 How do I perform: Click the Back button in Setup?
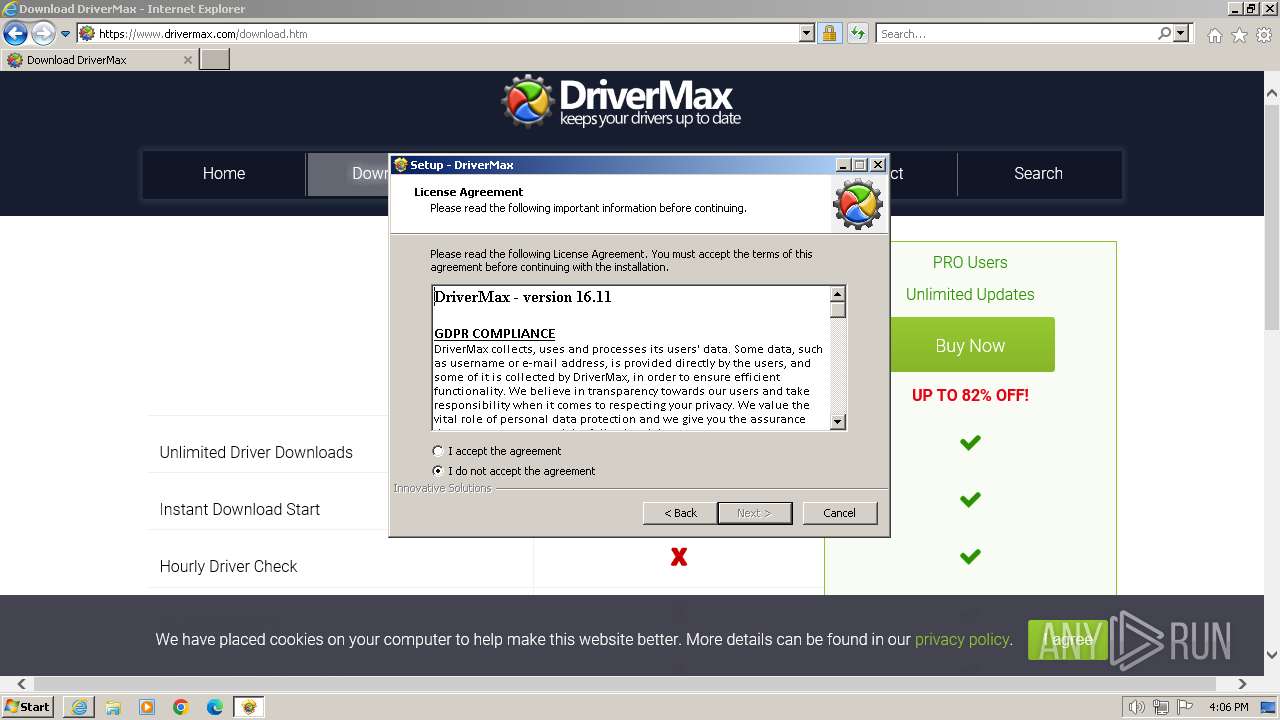click(x=680, y=513)
